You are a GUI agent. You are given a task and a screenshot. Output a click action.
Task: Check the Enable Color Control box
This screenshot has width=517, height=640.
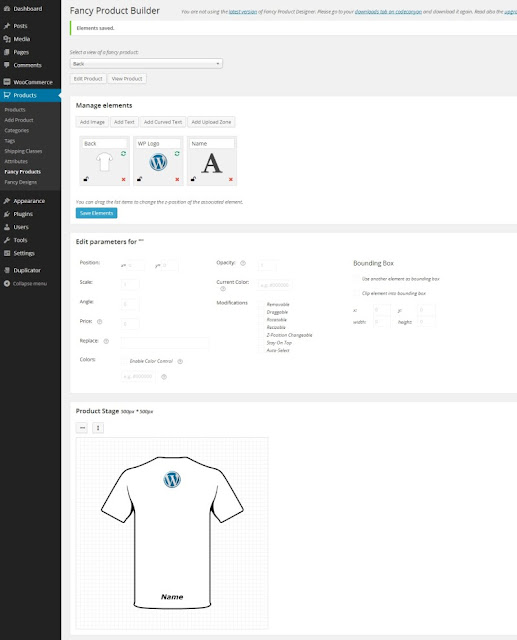[x=124, y=361]
